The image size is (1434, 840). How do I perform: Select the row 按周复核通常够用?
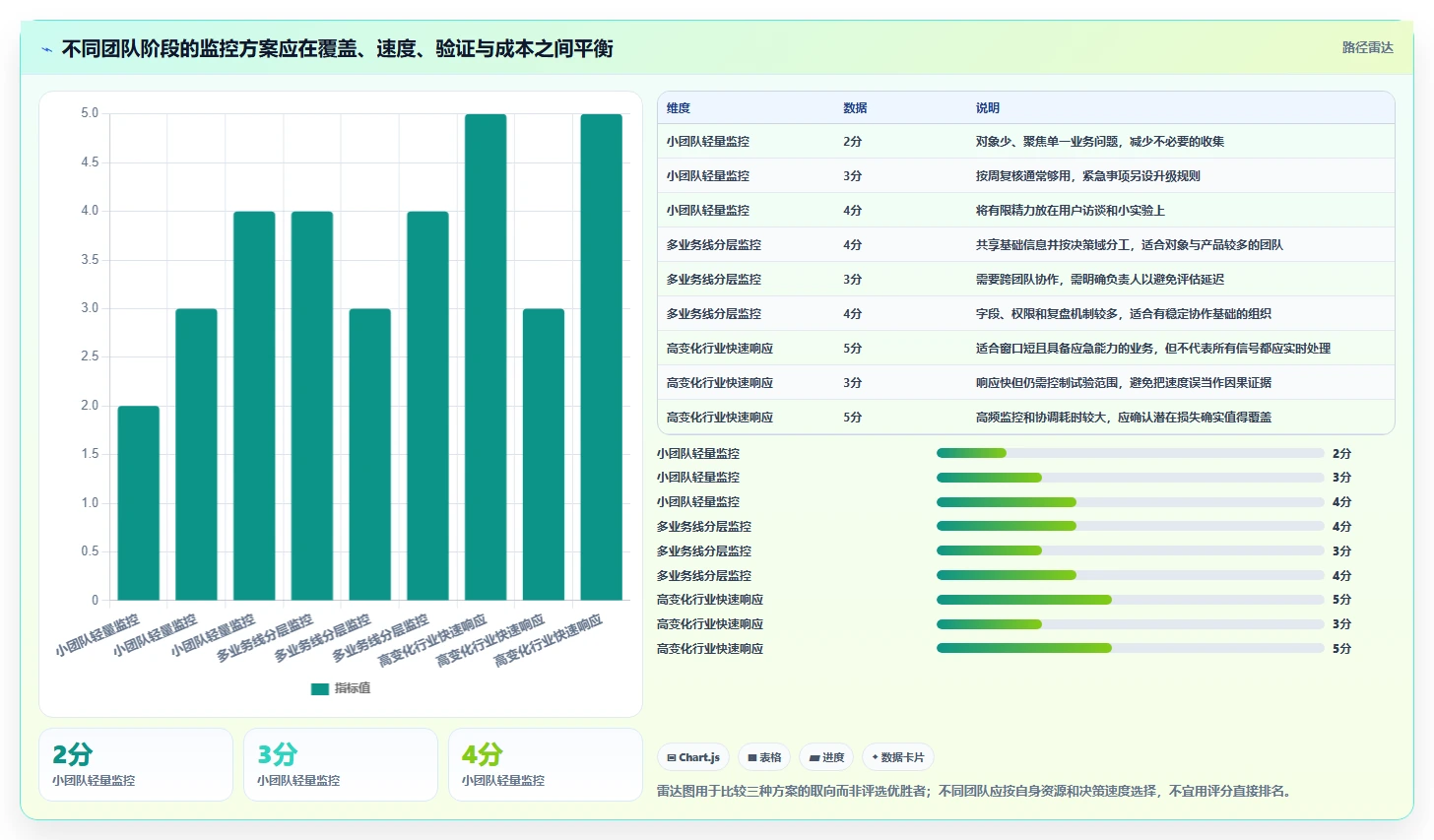[x=1025, y=175]
